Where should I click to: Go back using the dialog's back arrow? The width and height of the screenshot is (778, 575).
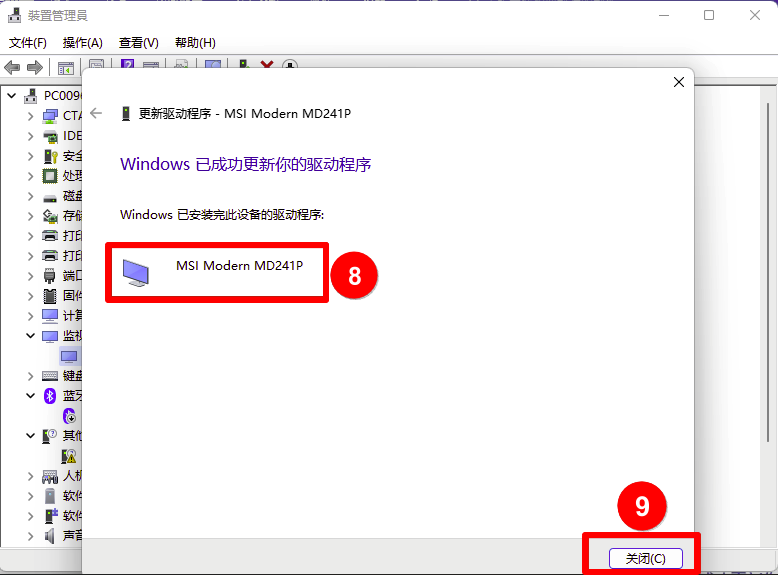pyautogui.click(x=96, y=113)
